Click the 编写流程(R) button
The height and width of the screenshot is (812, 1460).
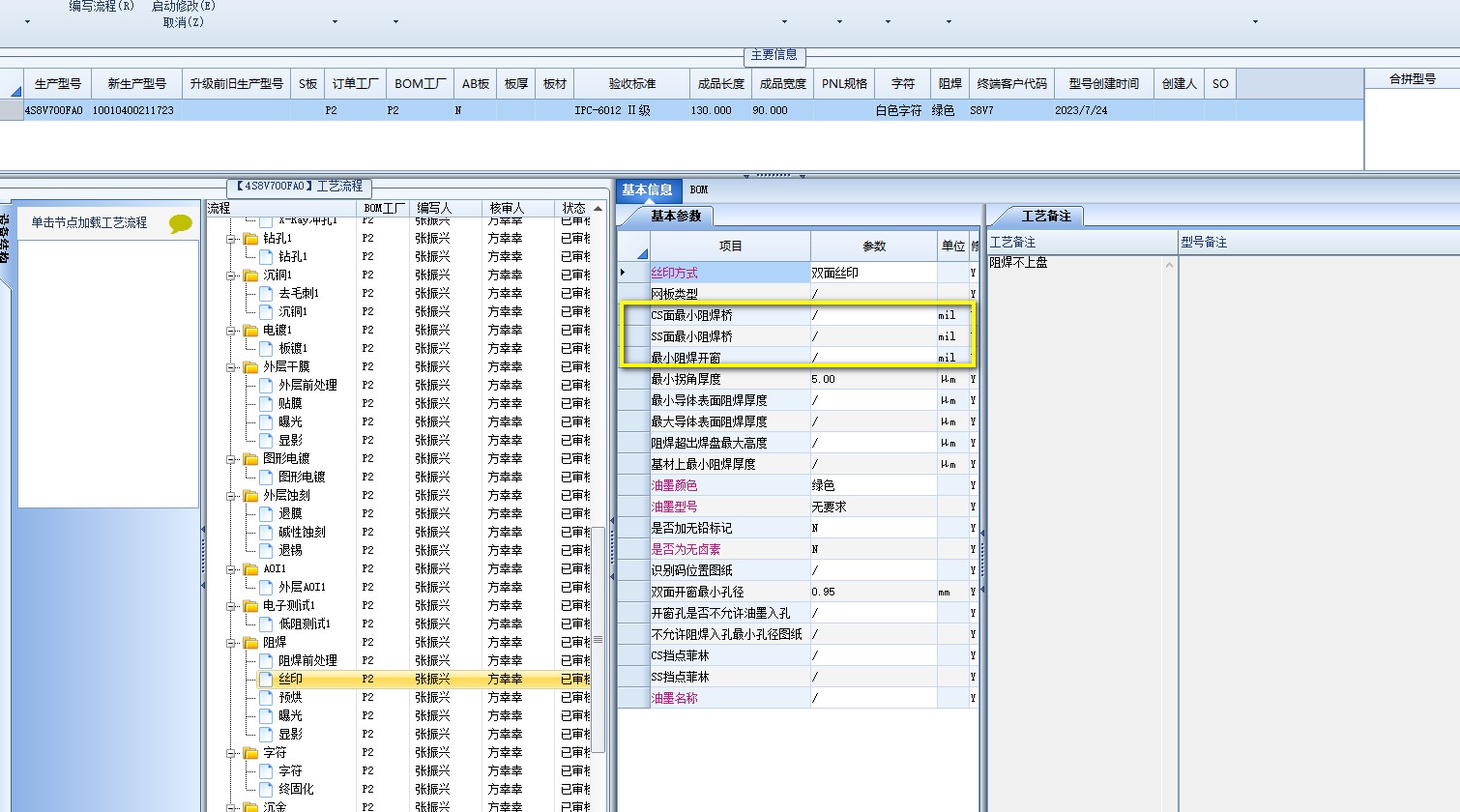point(102,6)
